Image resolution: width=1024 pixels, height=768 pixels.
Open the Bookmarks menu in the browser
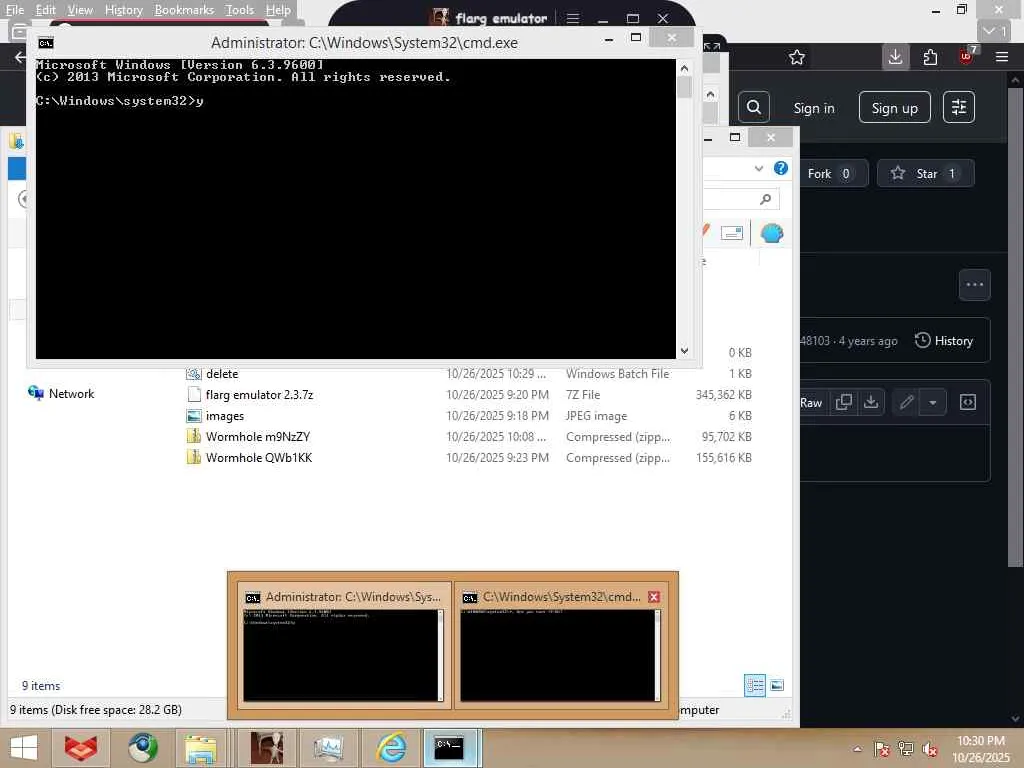[184, 10]
